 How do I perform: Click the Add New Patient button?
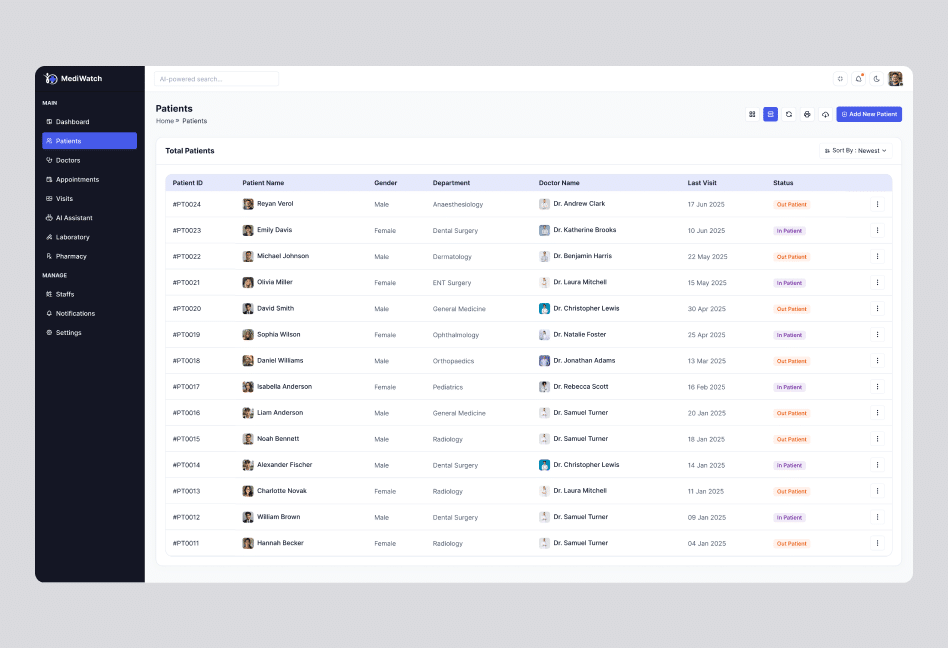click(x=868, y=114)
